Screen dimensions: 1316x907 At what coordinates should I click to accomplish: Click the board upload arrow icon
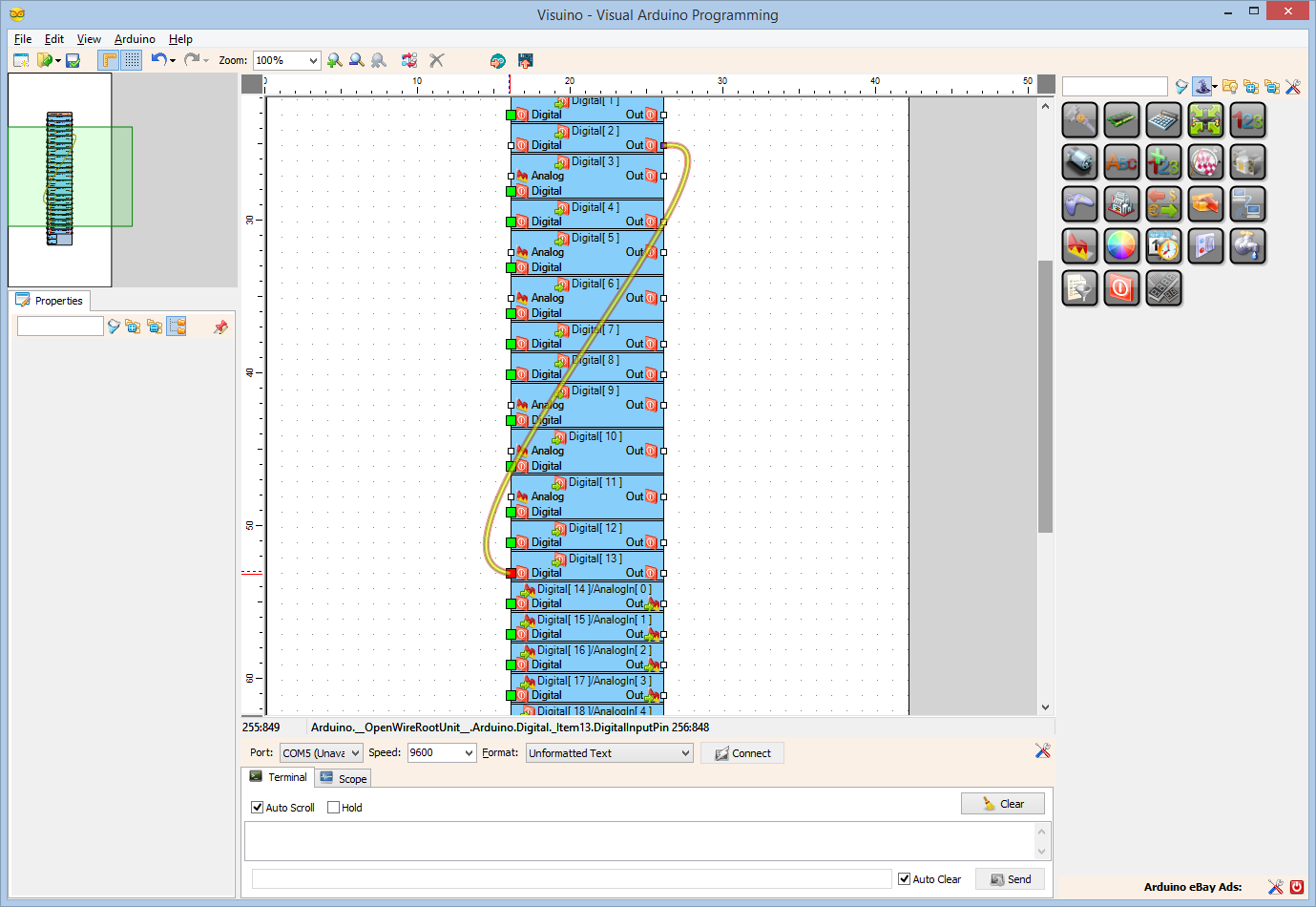[525, 60]
